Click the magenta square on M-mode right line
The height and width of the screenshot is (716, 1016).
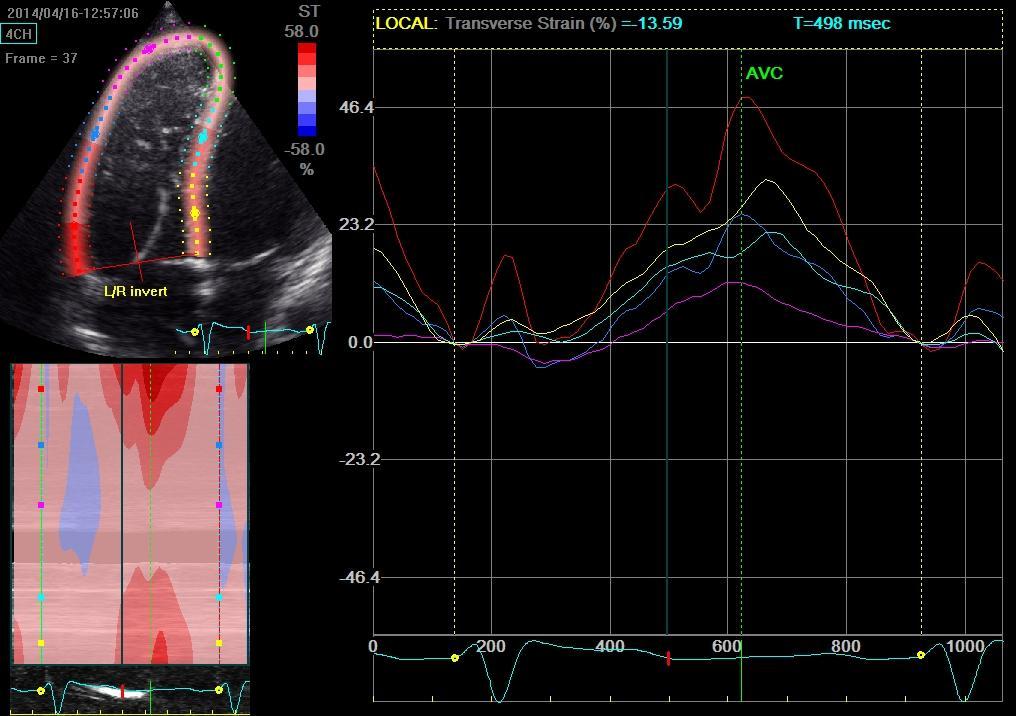point(219,505)
